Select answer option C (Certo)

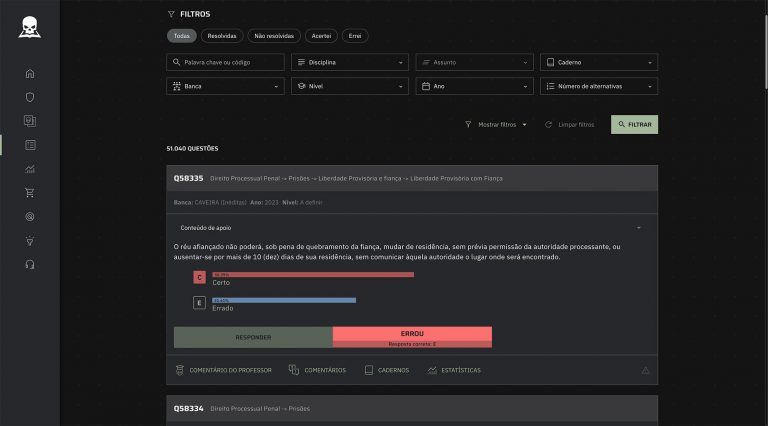point(199,276)
